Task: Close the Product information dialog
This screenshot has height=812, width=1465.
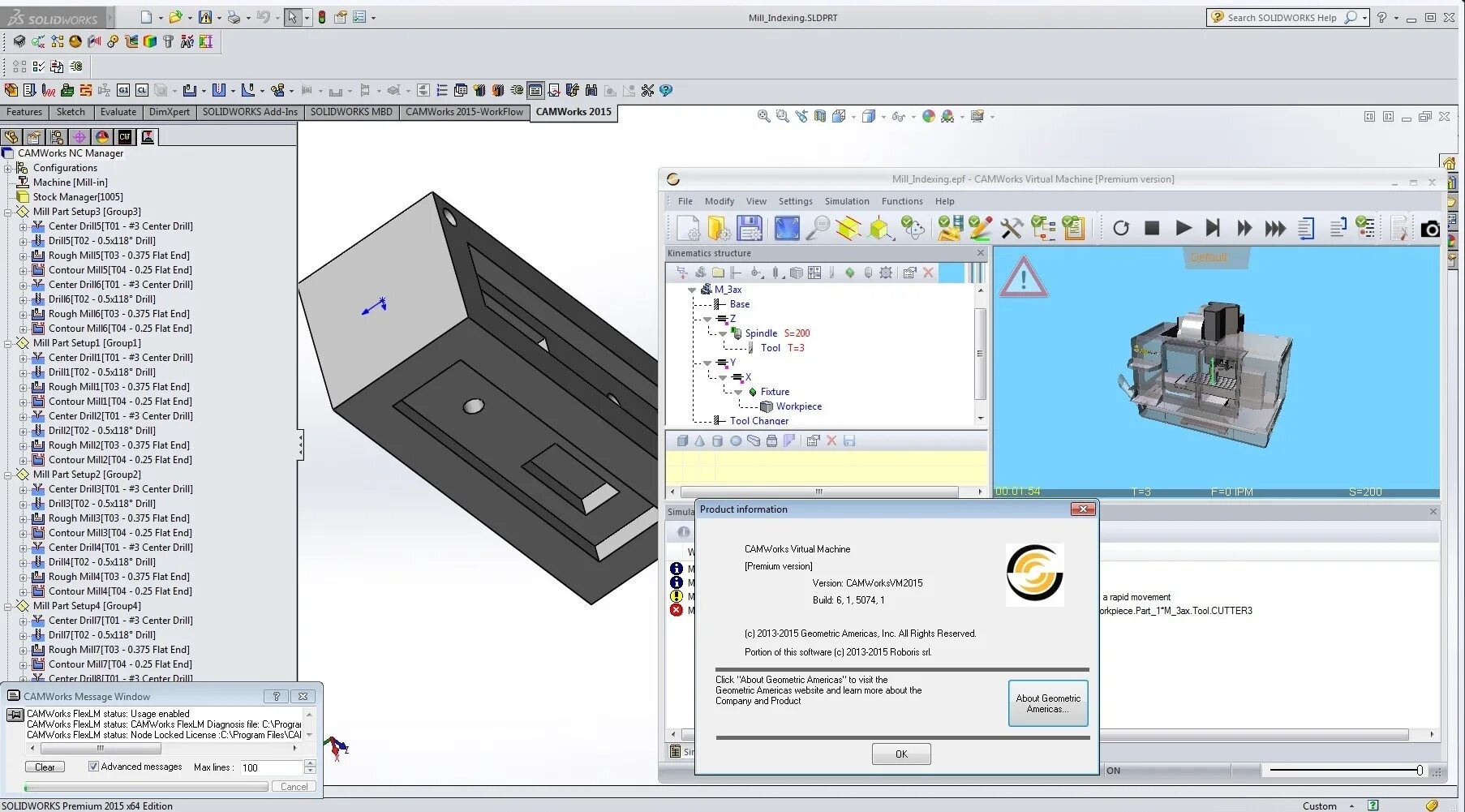Action: point(1083,509)
